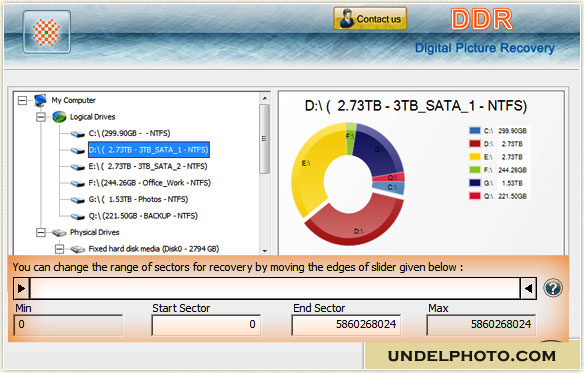Click the Physical Drives disk icon
The height and width of the screenshot is (373, 584).
(59, 233)
